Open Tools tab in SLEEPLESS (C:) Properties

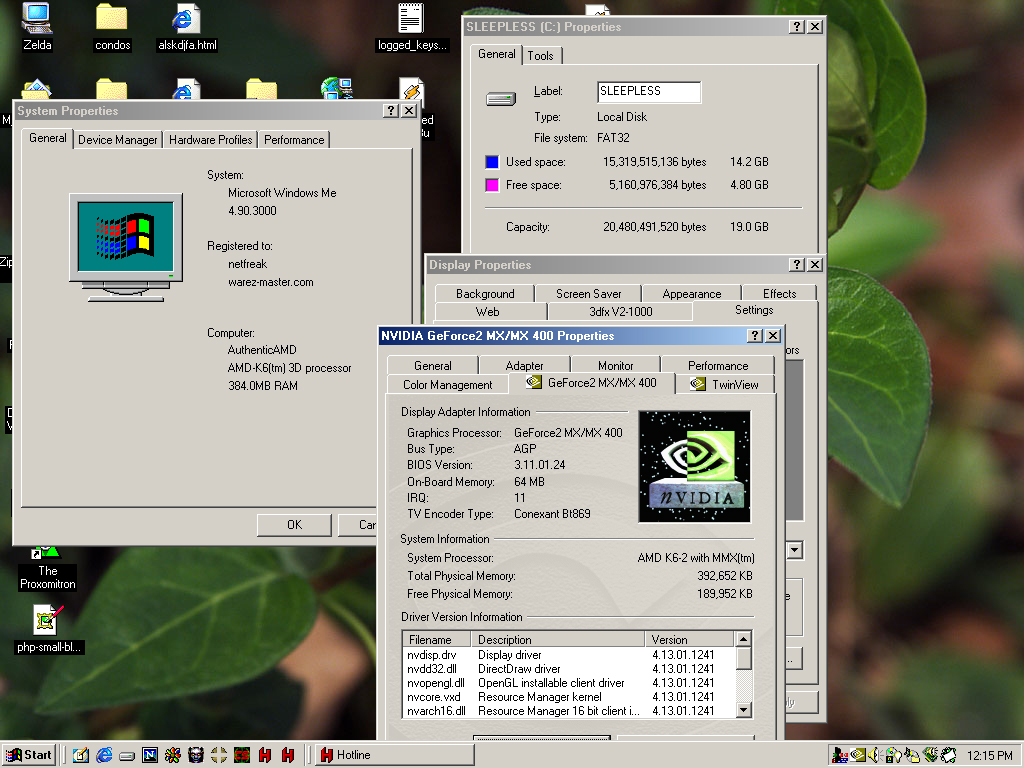click(x=541, y=56)
